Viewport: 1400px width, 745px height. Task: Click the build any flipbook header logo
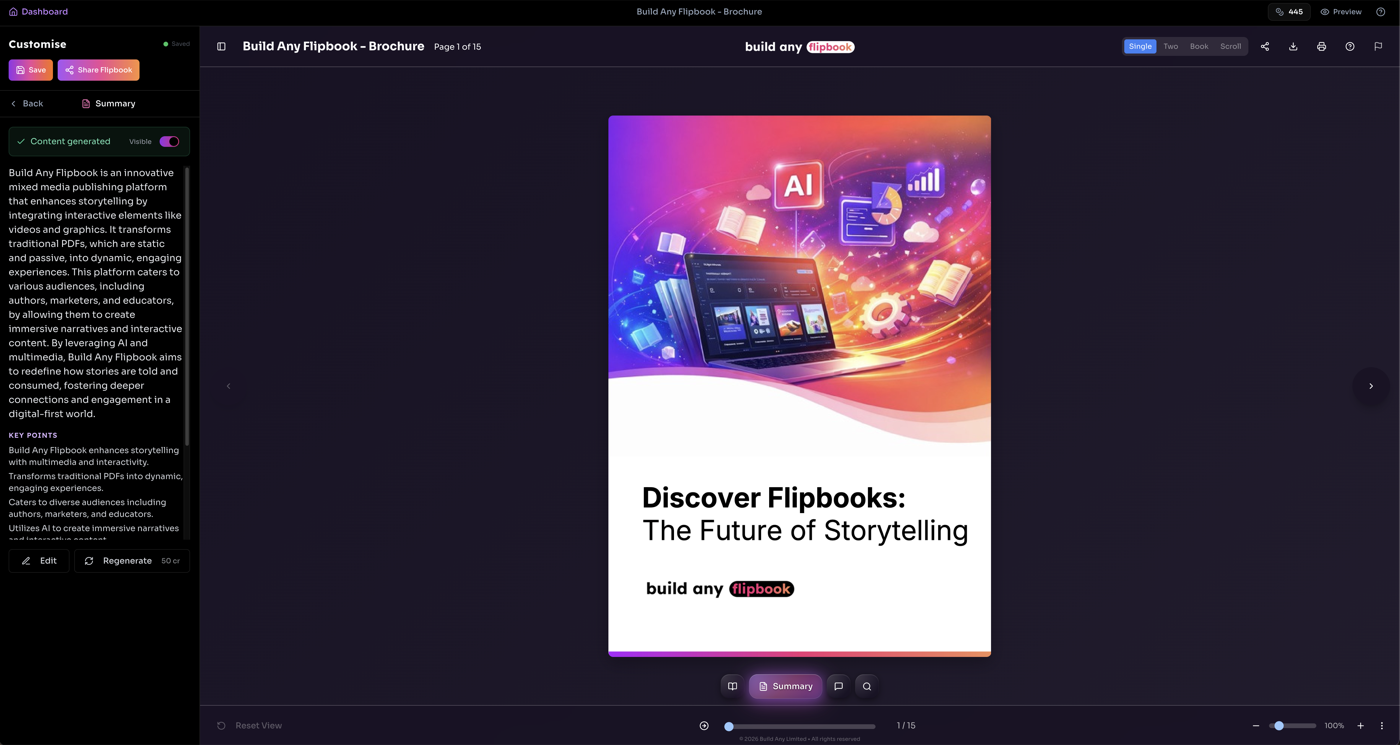800,47
